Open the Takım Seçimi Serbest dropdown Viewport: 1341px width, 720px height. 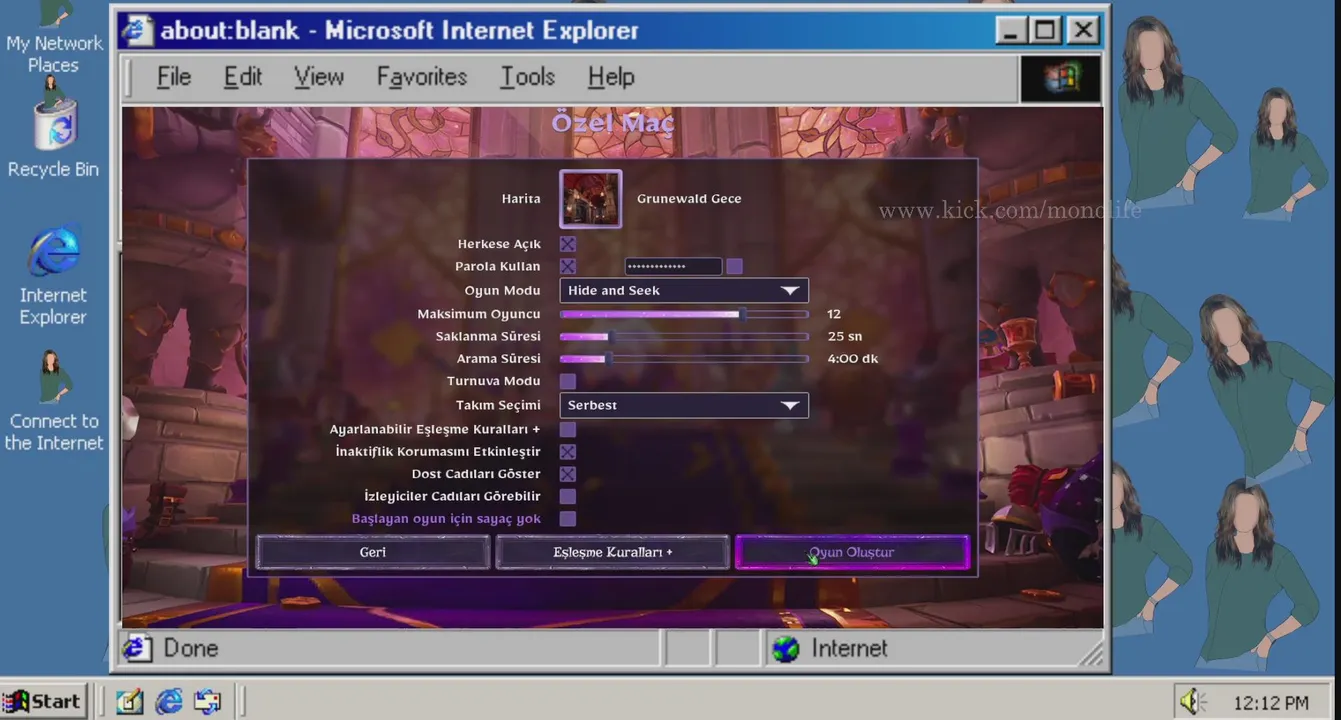pos(684,405)
